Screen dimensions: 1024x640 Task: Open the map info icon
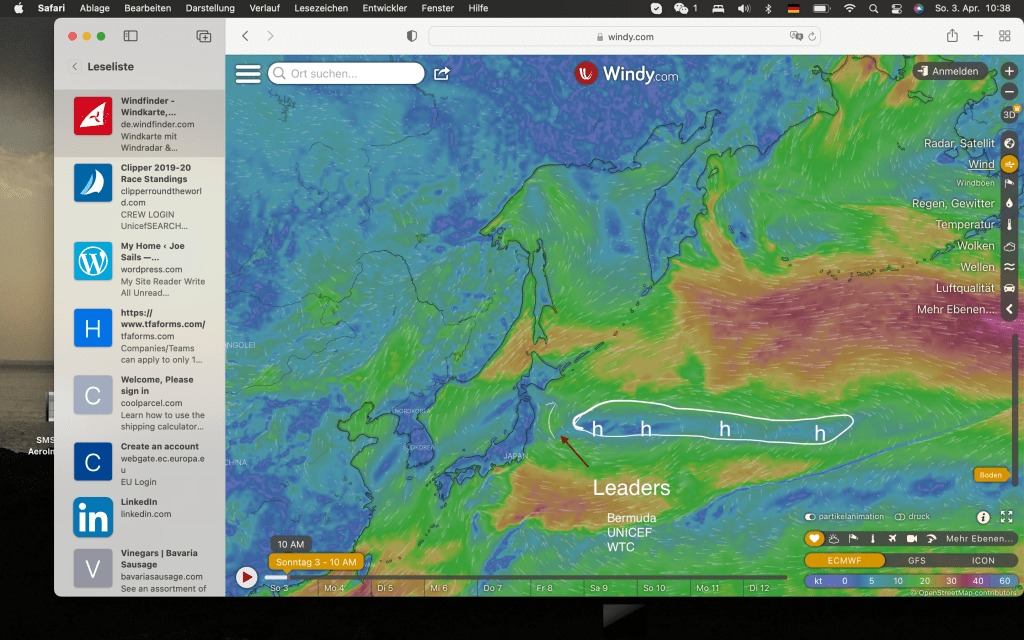(x=983, y=517)
